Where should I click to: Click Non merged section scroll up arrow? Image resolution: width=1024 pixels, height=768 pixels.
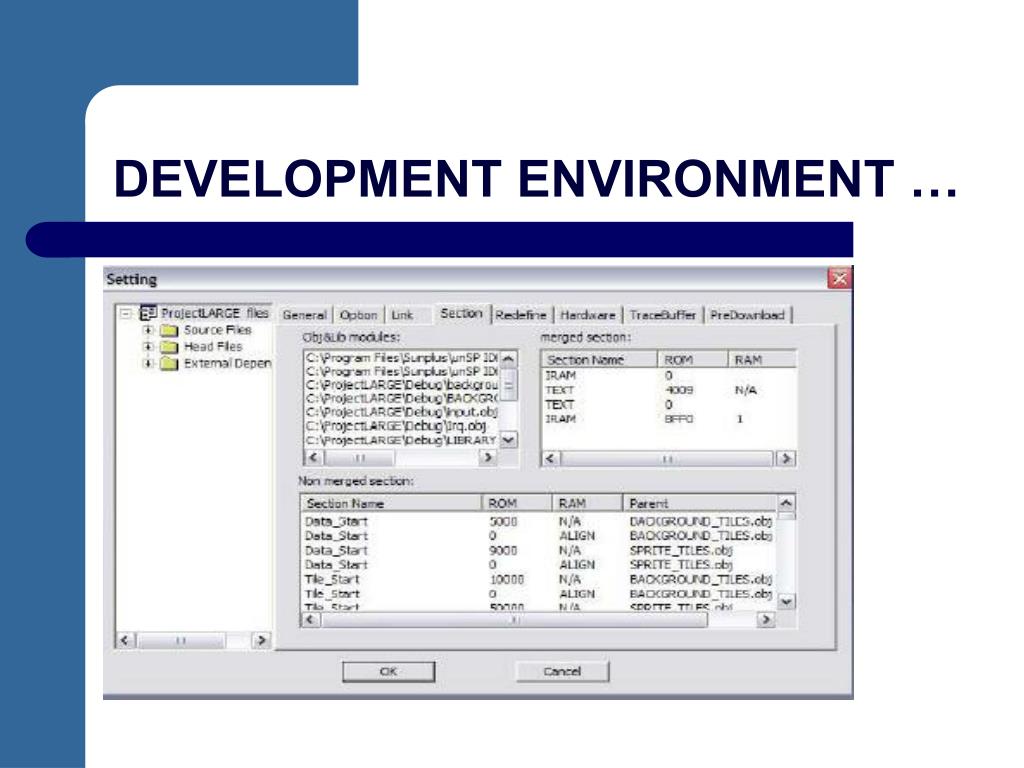click(x=786, y=503)
